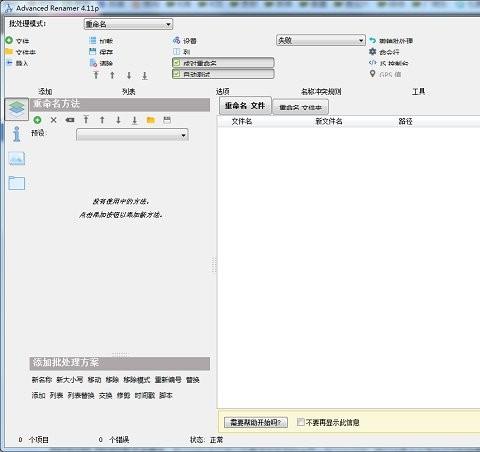Click the green add files icon
Image resolution: width=480 pixels, height=452 pixels.
pyautogui.click(x=9, y=41)
